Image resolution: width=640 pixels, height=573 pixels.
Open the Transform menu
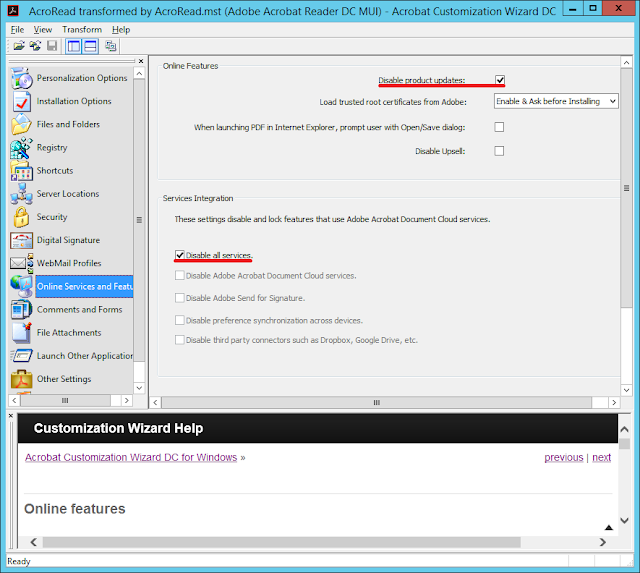(x=82, y=29)
